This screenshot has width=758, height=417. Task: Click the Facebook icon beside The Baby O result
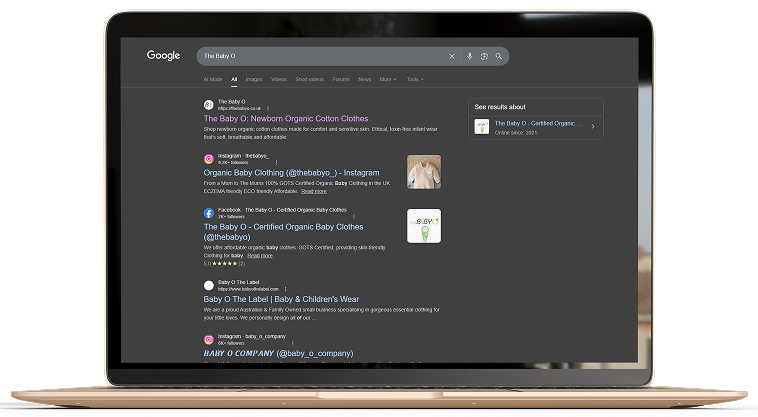pyautogui.click(x=209, y=213)
